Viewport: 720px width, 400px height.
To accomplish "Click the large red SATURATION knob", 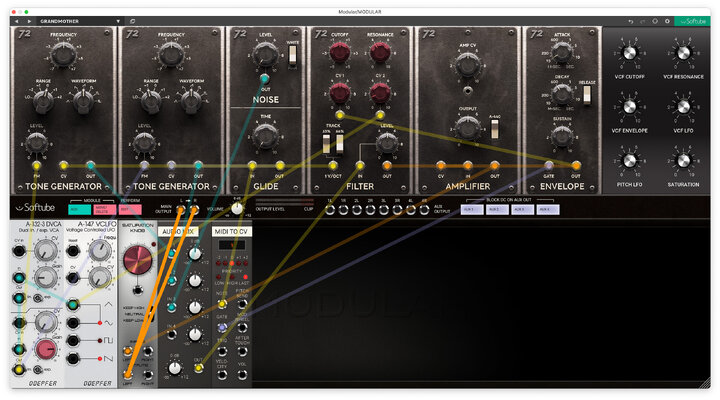I will (137, 259).
